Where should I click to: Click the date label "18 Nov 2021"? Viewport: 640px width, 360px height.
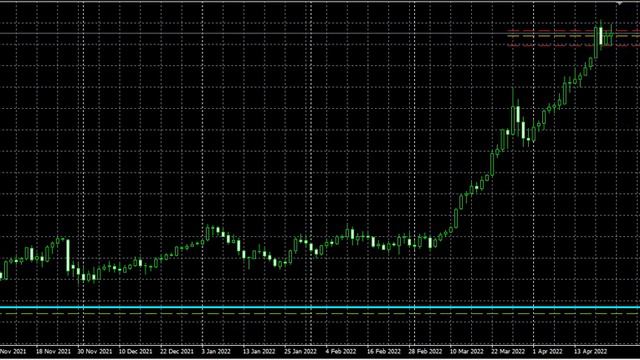[x=53, y=351]
